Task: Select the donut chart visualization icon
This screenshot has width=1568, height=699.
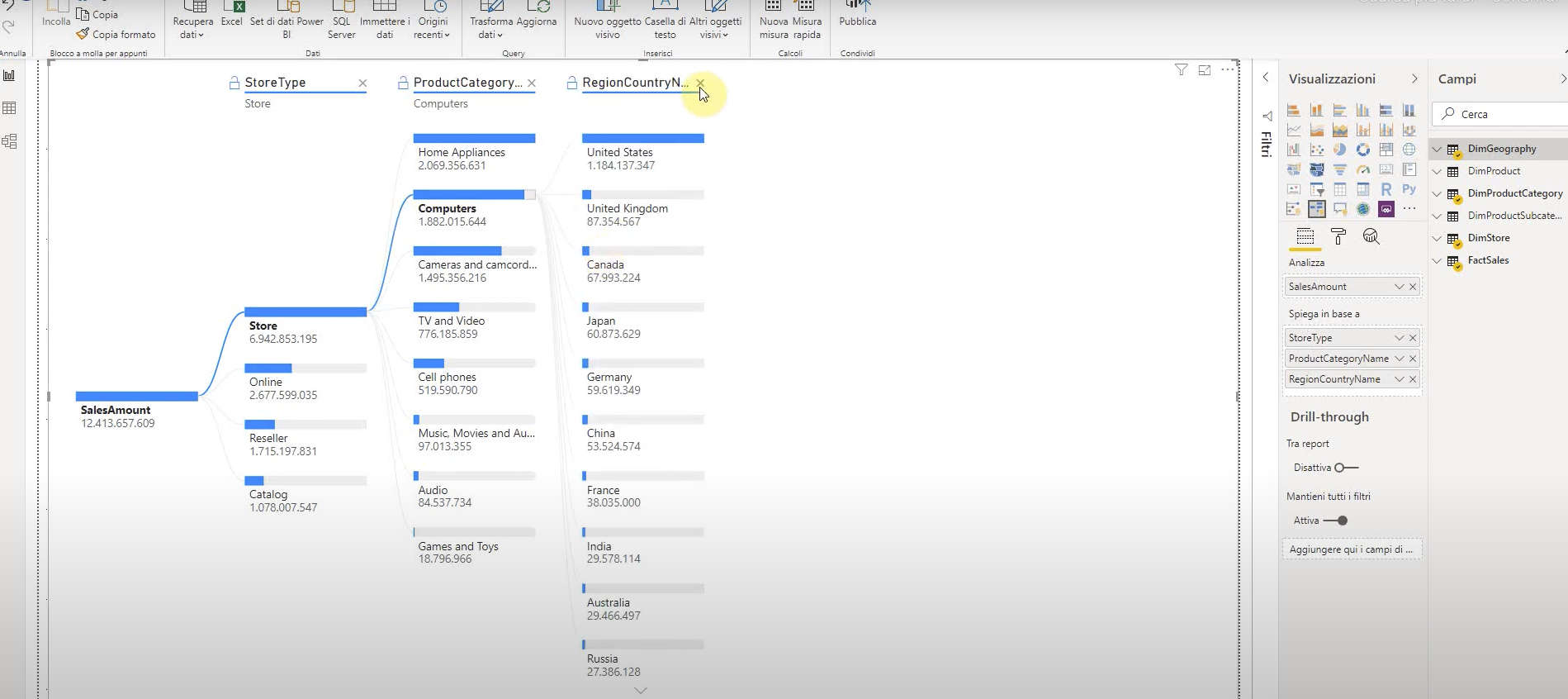Action: 1362,150
